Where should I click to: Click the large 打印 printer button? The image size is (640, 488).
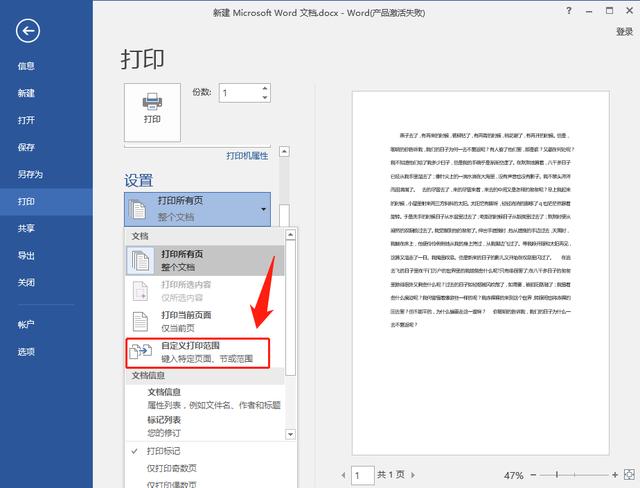tap(152, 112)
